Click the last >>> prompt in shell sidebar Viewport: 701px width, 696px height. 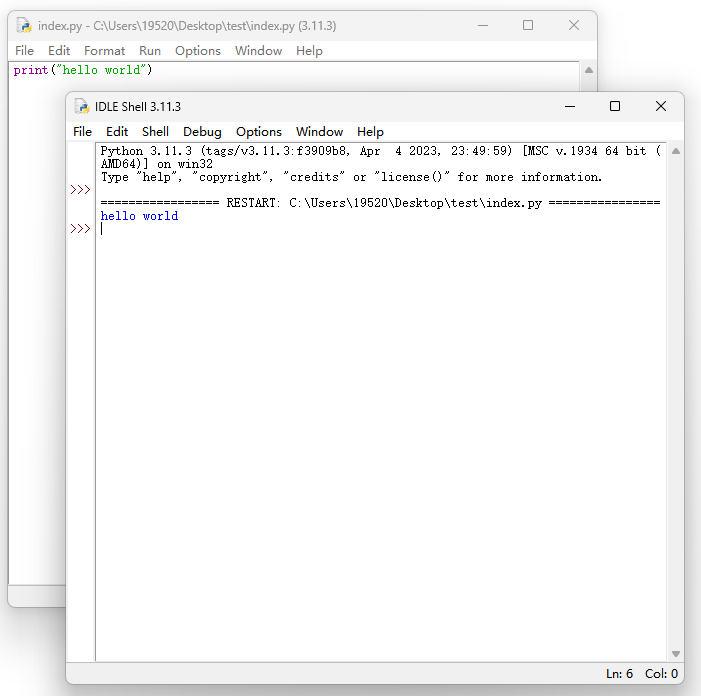[x=80, y=229]
